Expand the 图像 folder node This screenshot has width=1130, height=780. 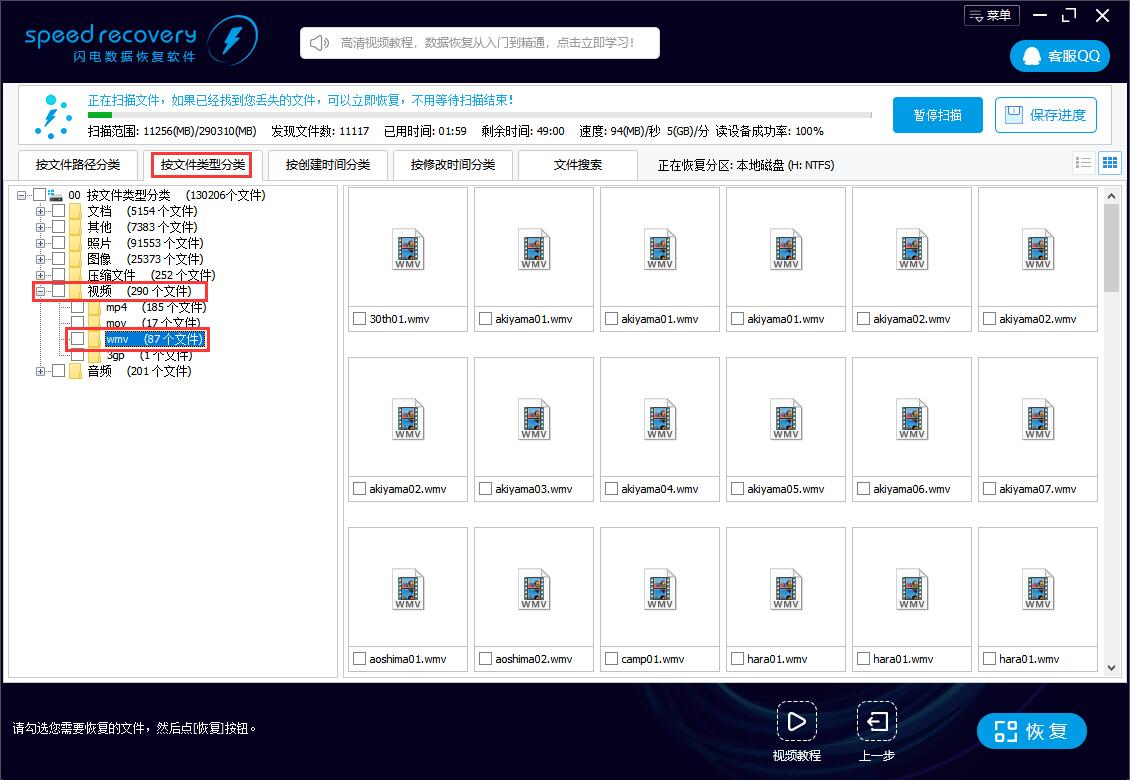[x=40, y=259]
